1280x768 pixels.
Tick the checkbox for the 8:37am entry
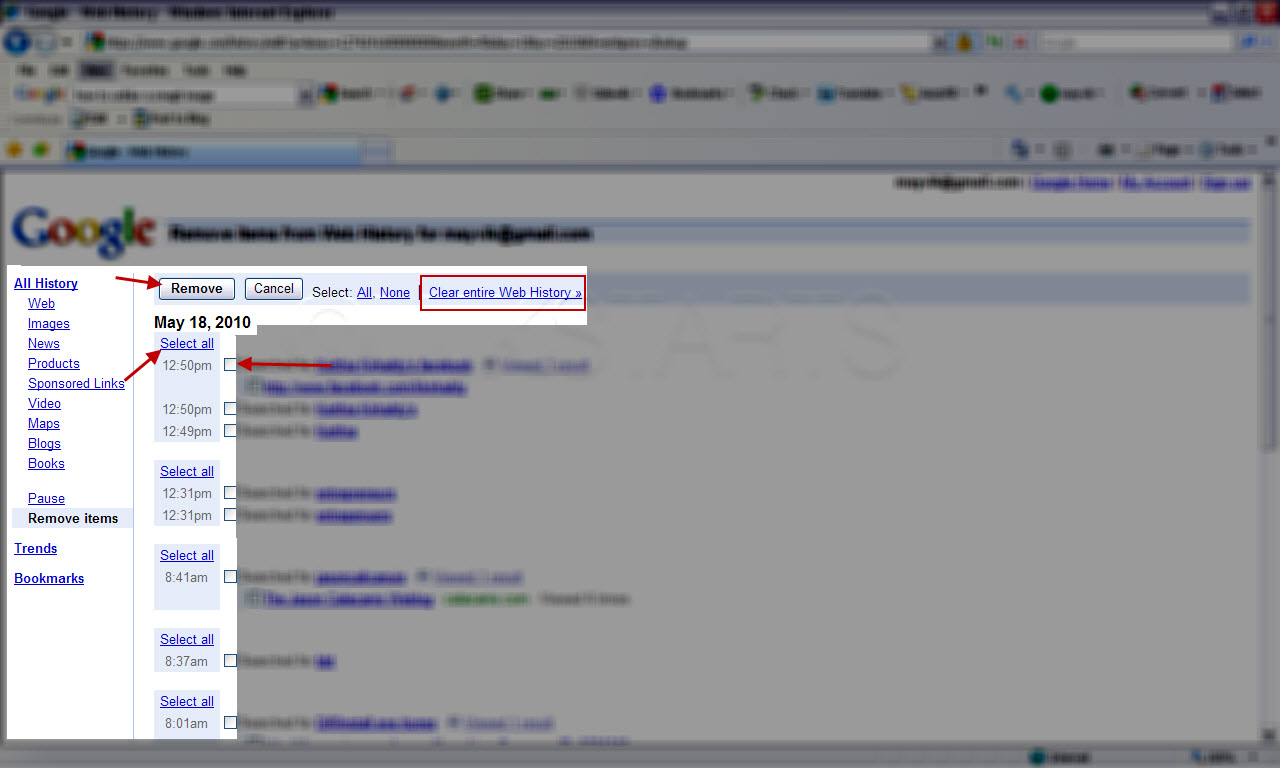click(230, 661)
